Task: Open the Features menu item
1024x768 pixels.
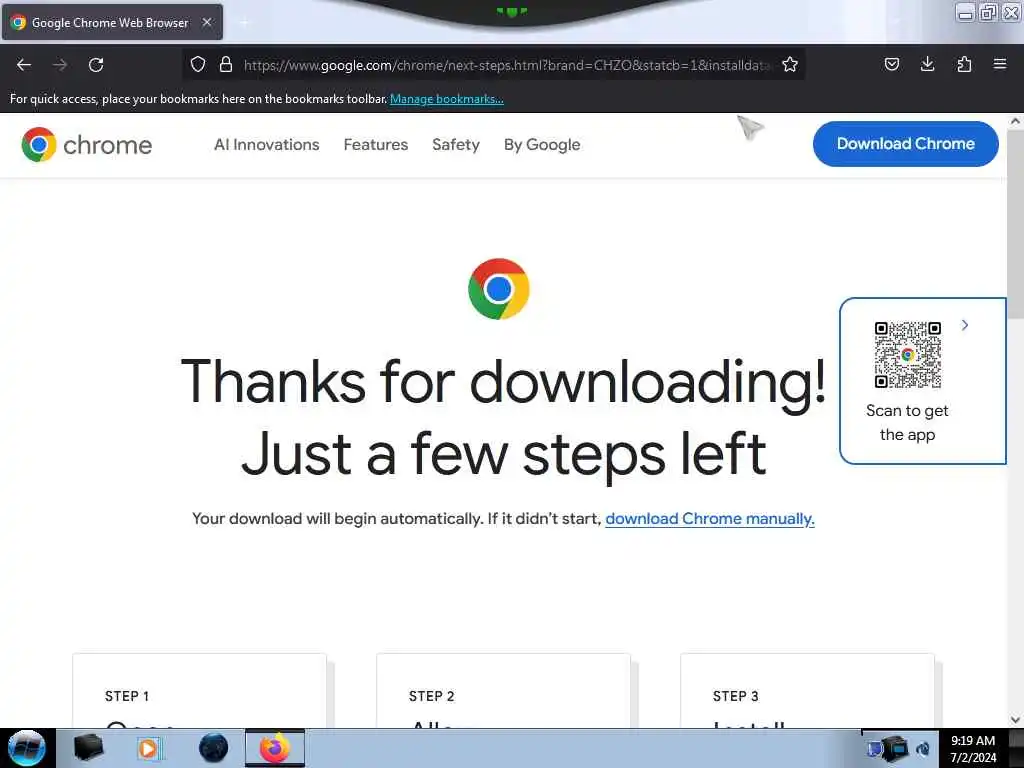Action: click(x=376, y=144)
